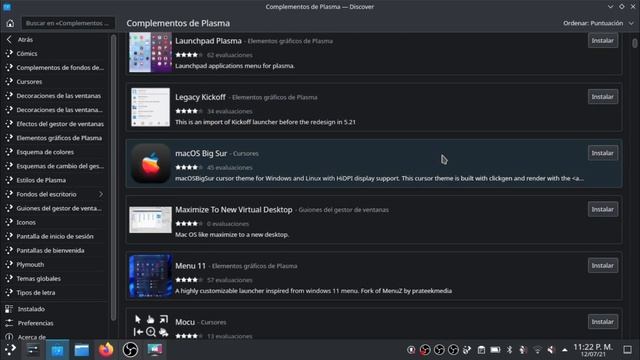Viewport: 640px width, 360px height.
Task: Open the volume tray icon
Action: [551, 350]
